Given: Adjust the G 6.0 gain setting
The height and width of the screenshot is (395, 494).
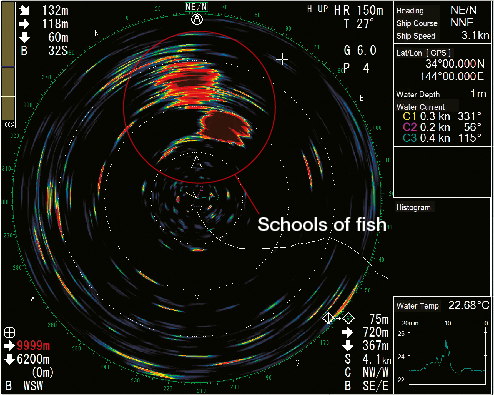Looking at the screenshot, I should [360, 51].
